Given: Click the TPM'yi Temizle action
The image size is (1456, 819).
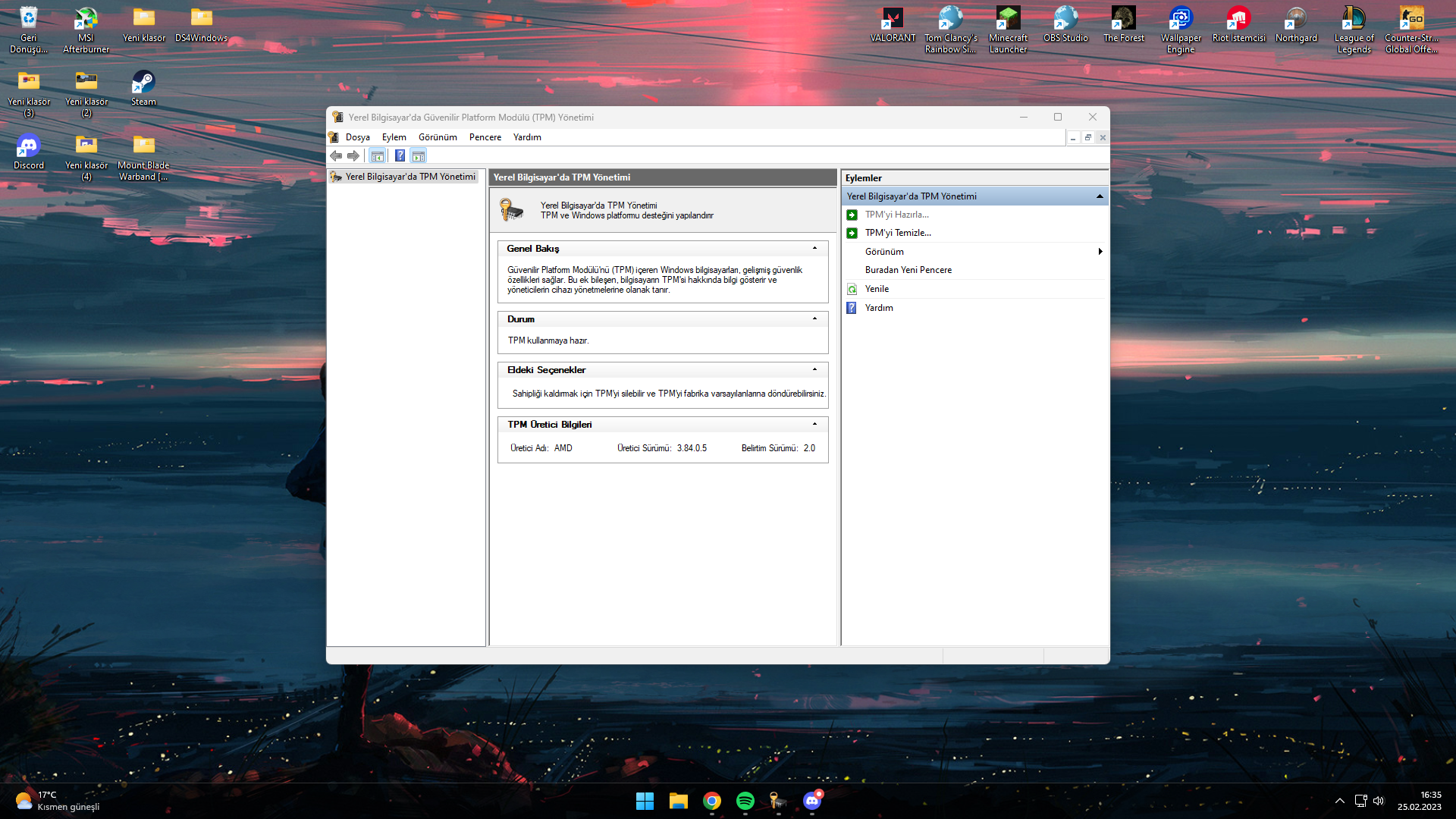Looking at the screenshot, I should 897,233.
